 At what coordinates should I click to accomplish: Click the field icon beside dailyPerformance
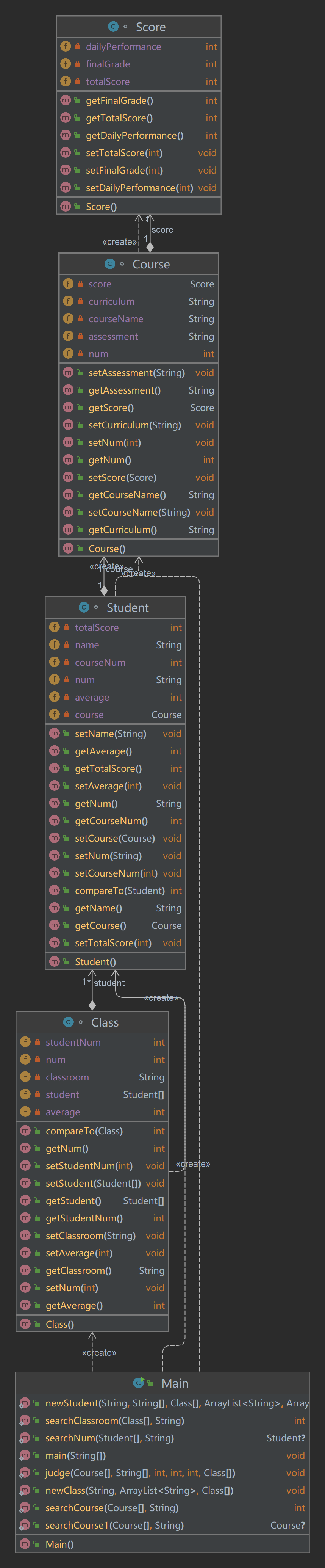coord(66,46)
